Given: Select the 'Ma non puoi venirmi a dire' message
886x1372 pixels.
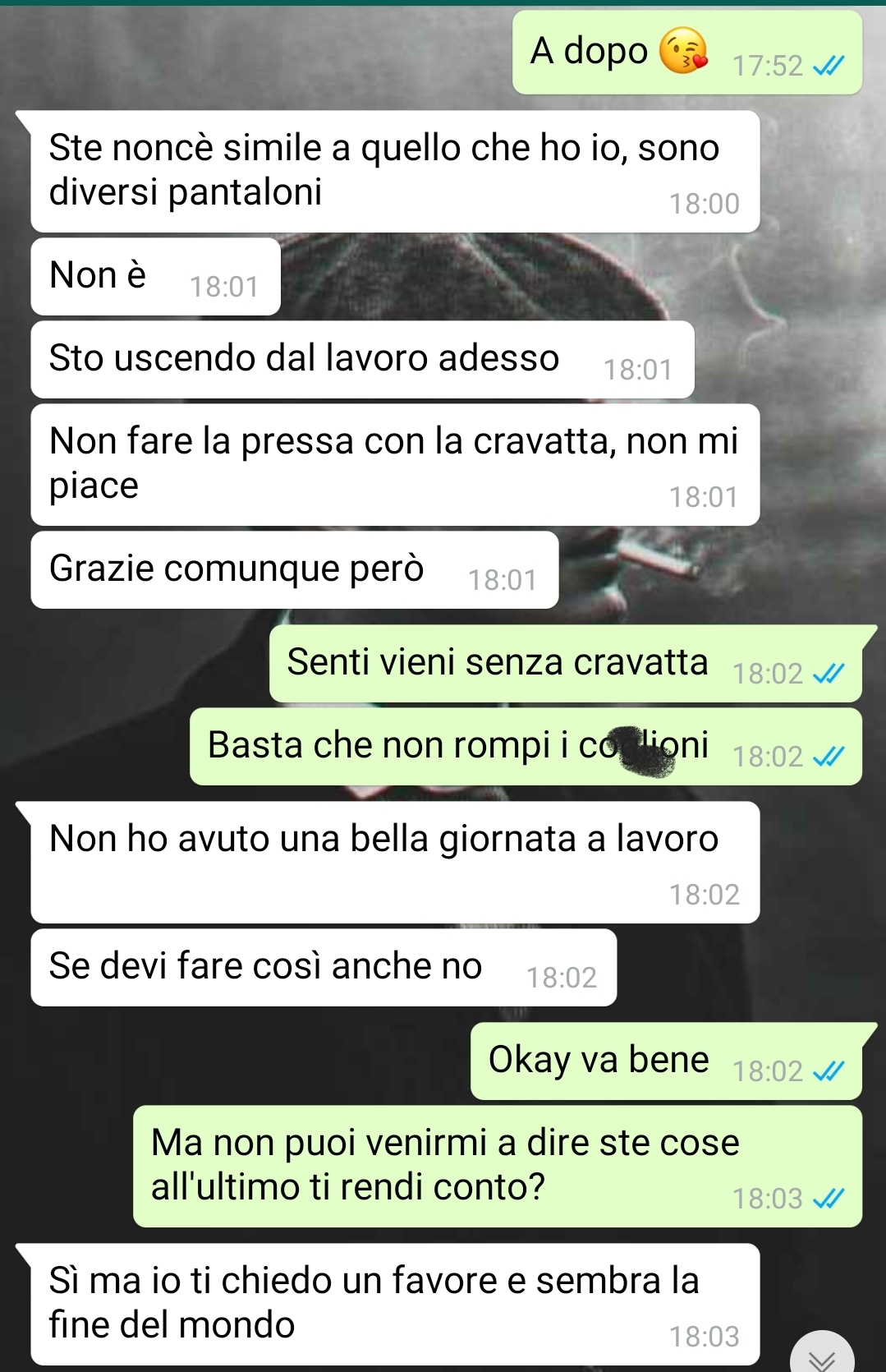Looking at the screenshot, I should 498,1167.
